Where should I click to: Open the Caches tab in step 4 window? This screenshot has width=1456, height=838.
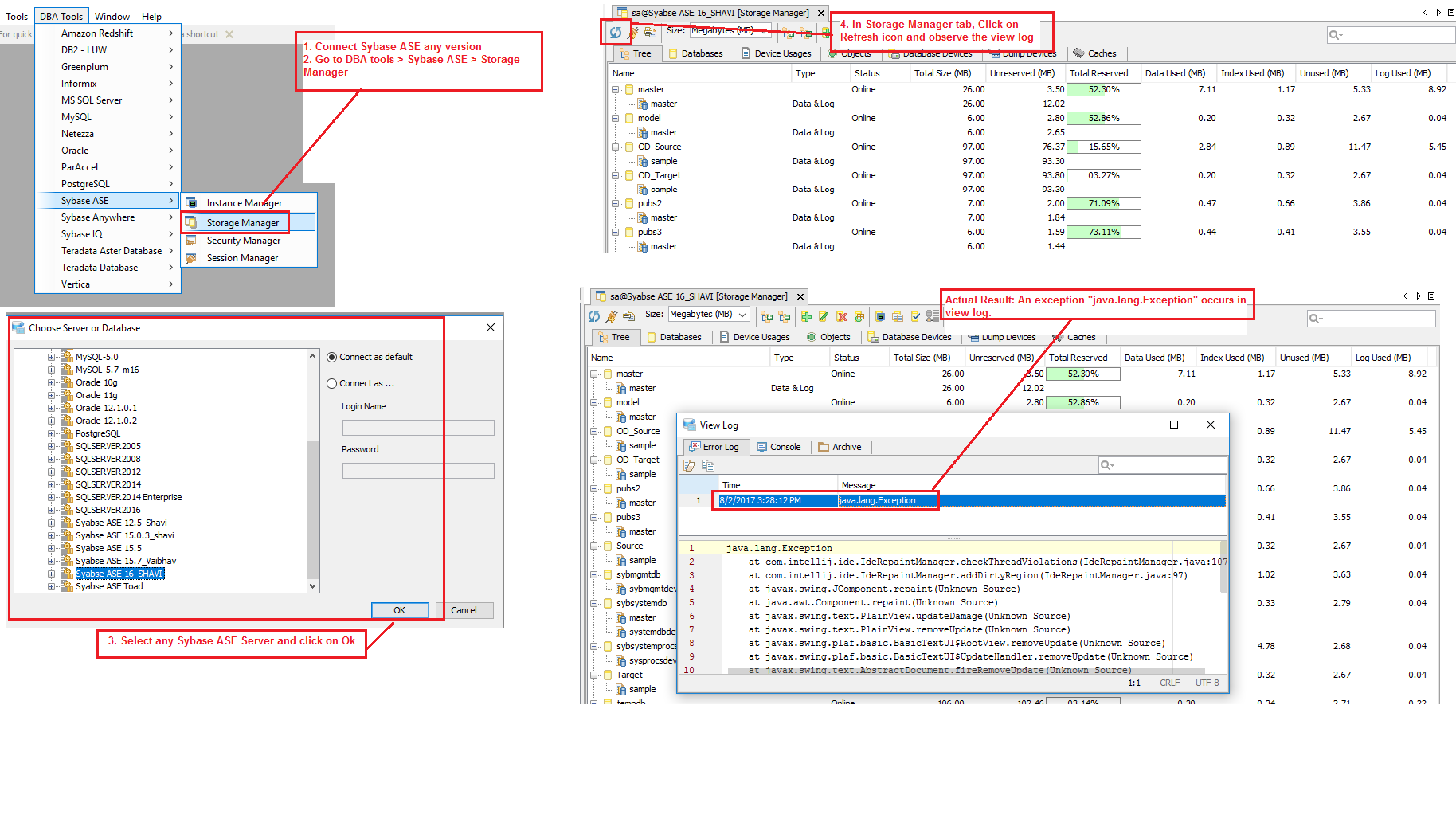tap(1094, 53)
